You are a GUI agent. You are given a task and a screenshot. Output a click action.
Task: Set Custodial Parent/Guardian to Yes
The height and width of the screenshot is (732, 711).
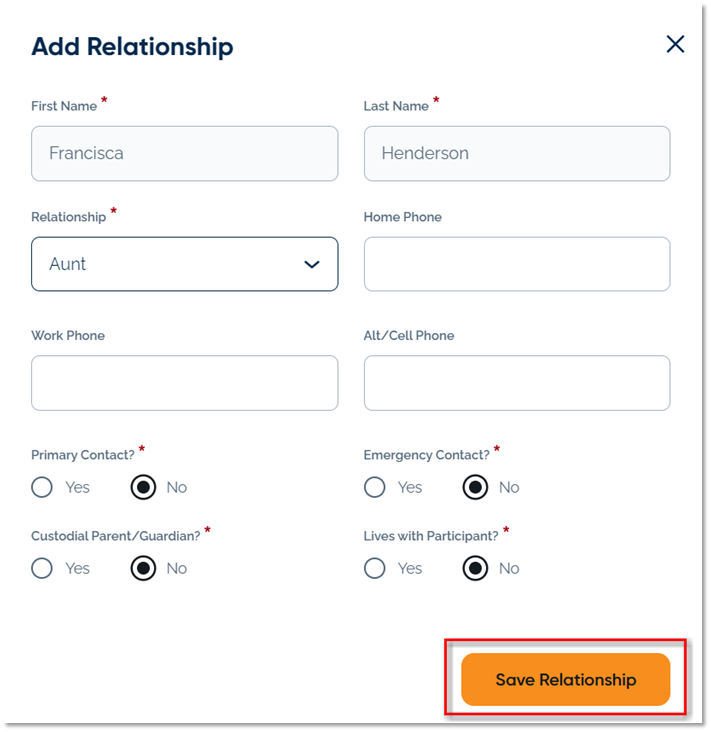coord(42,568)
